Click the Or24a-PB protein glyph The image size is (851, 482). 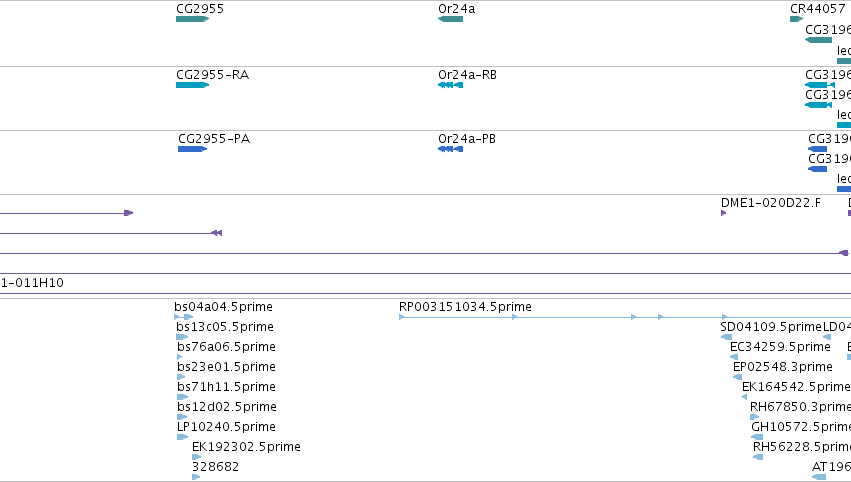coord(450,149)
